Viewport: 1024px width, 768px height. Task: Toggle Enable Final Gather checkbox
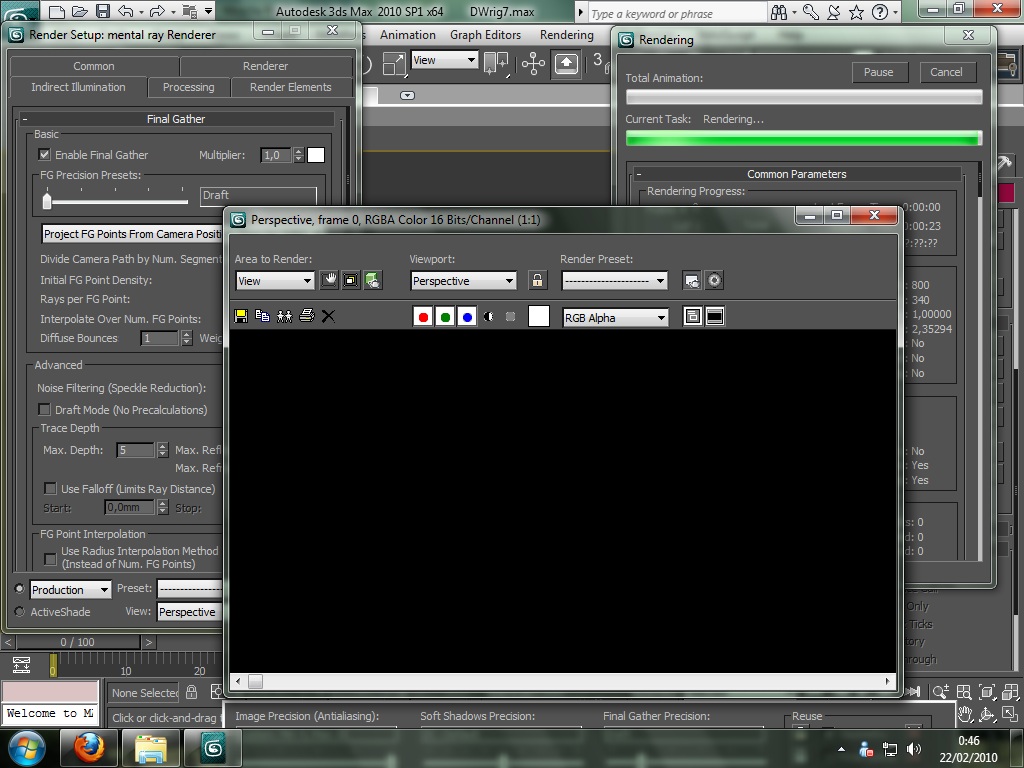44,155
